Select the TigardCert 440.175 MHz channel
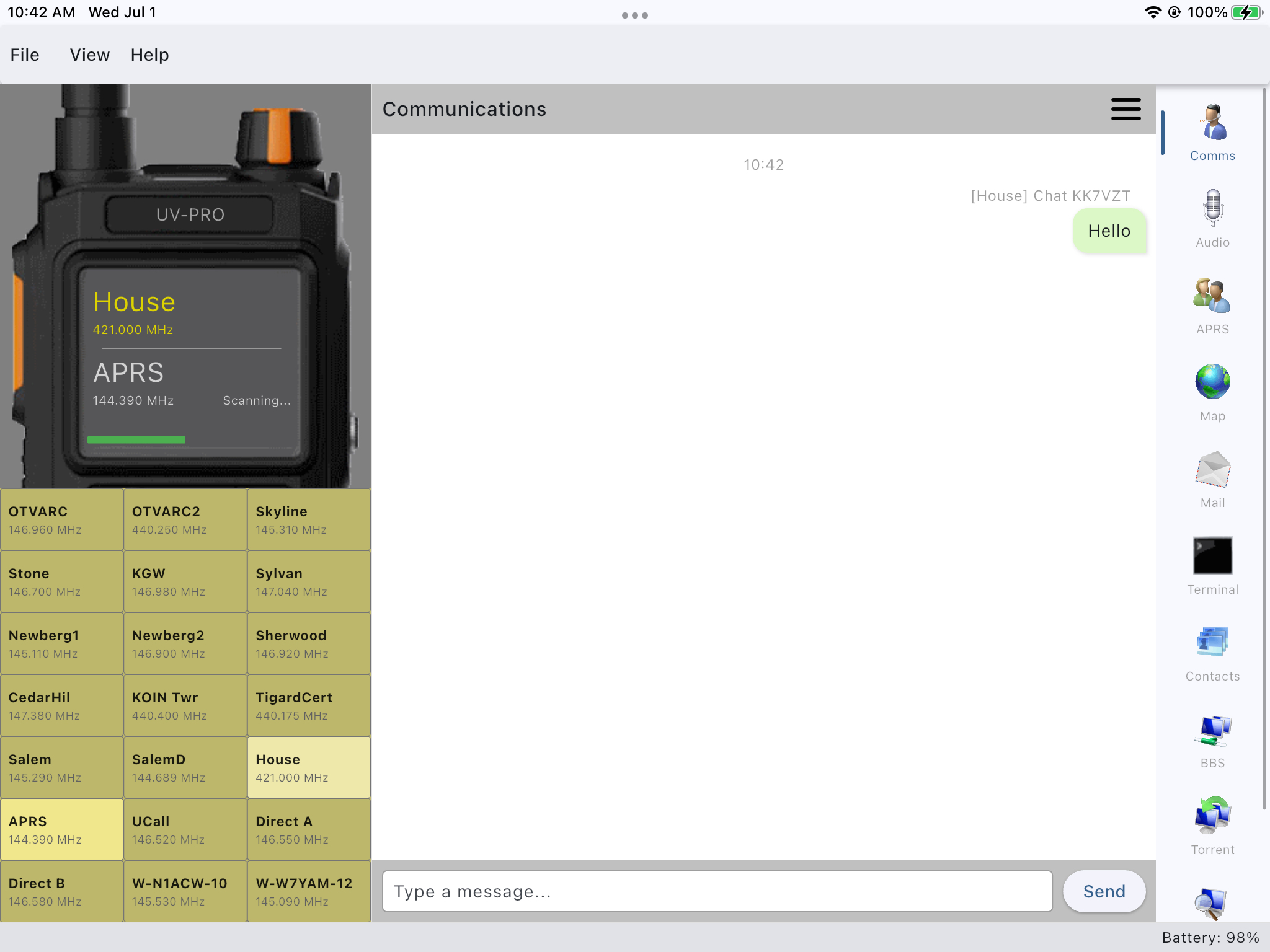Image resolution: width=1270 pixels, height=952 pixels. click(309, 705)
